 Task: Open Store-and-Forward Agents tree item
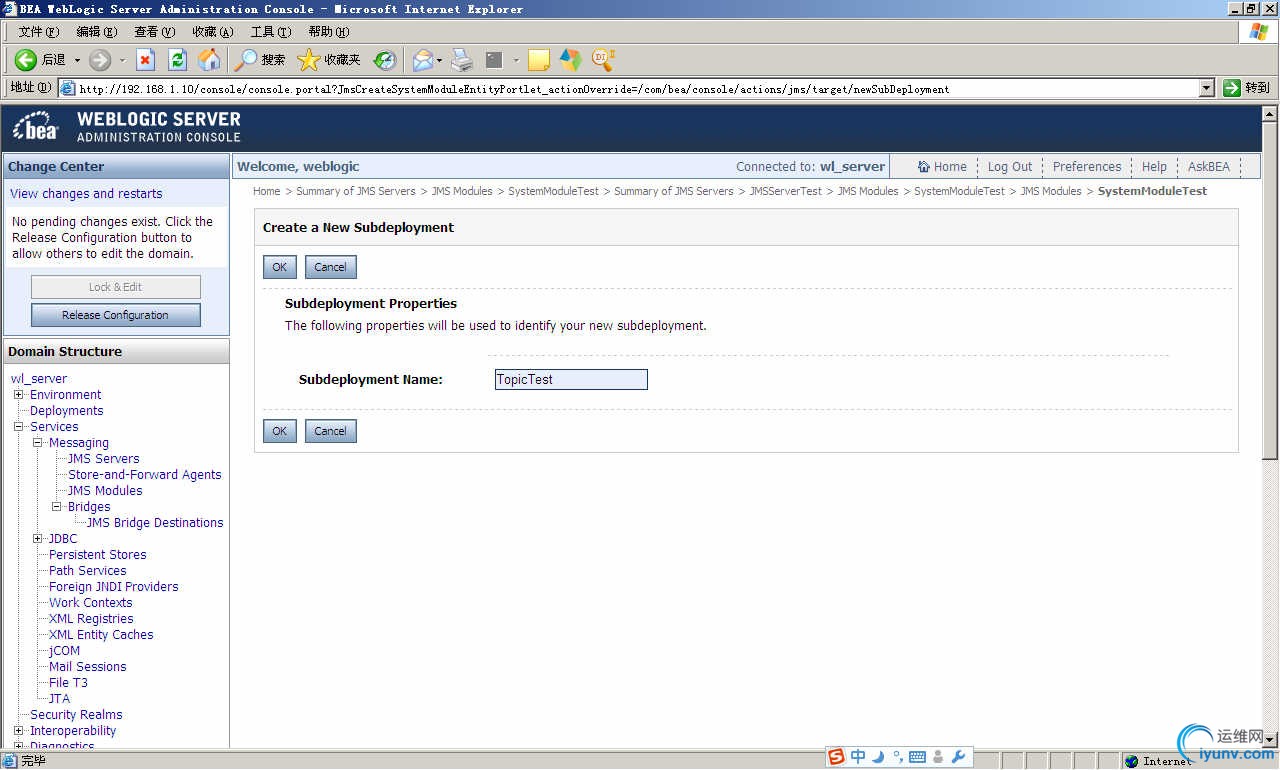click(145, 474)
